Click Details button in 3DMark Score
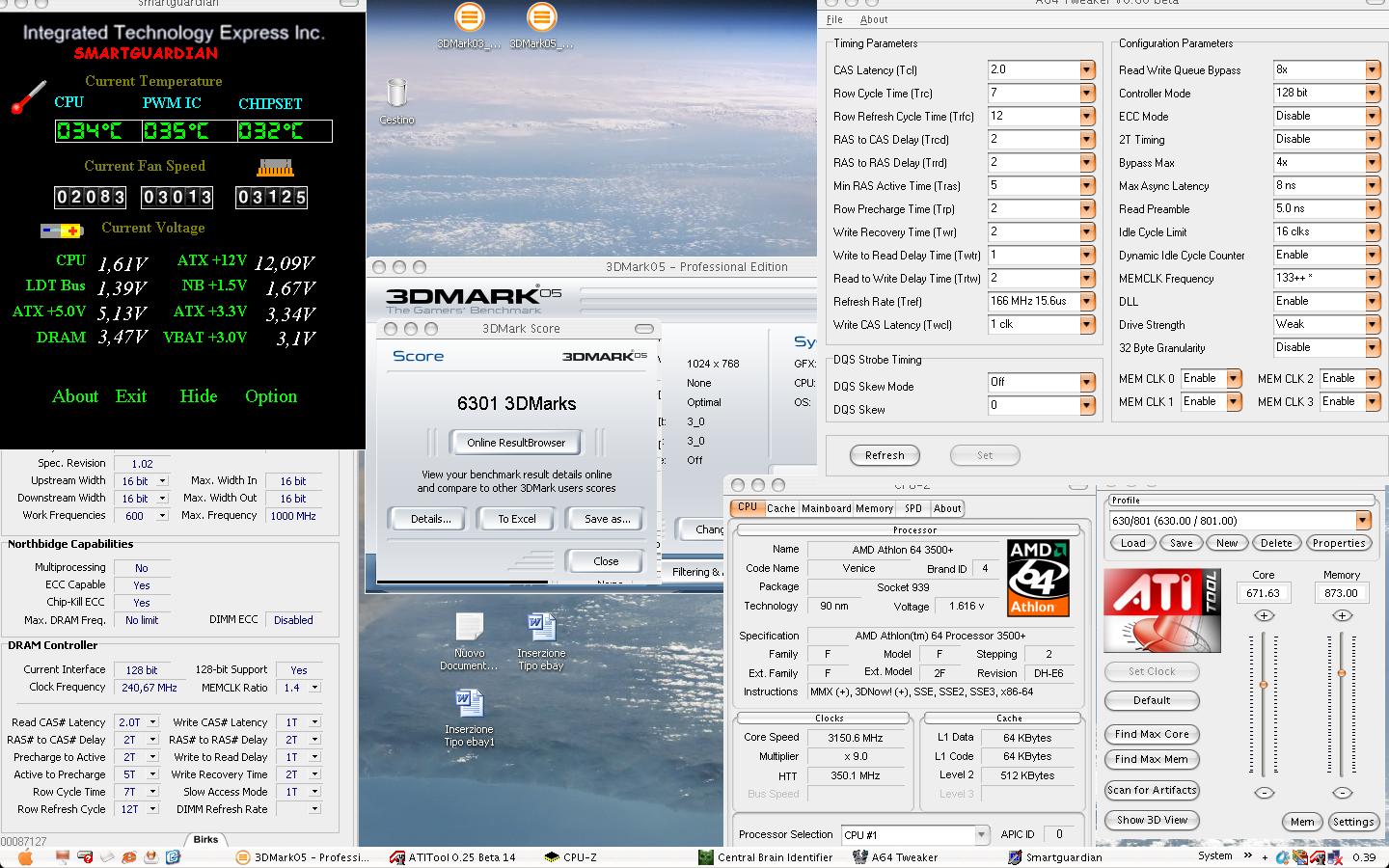Image resolution: width=1389 pixels, height=868 pixels. click(430, 519)
